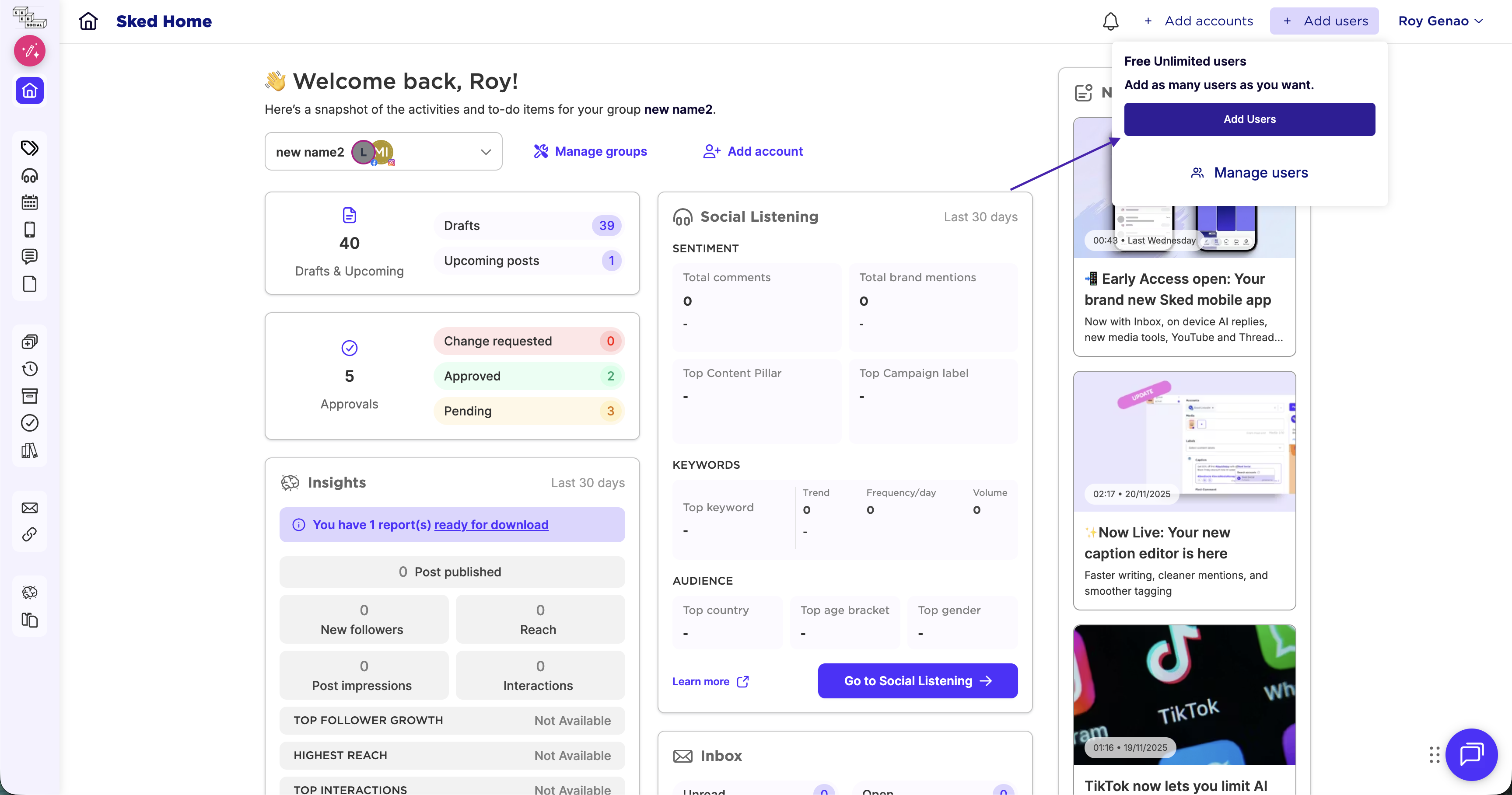Open the mobile phone sidebar icon

tap(29, 230)
